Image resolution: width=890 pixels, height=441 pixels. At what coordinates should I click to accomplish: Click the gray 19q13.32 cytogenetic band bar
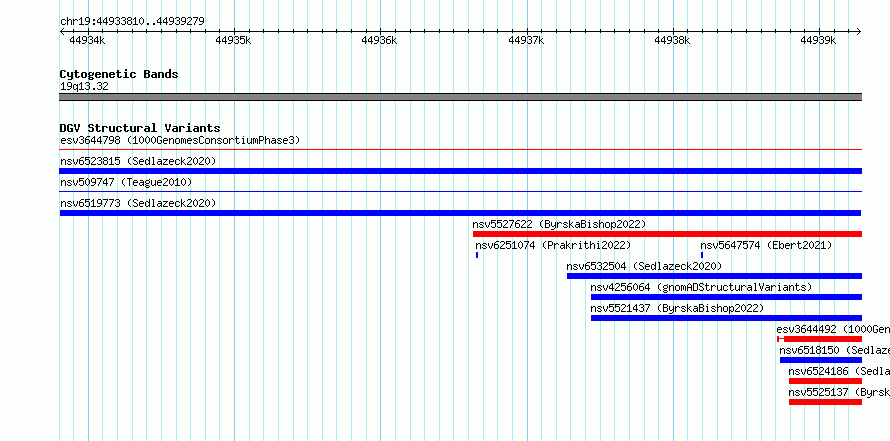click(461, 97)
